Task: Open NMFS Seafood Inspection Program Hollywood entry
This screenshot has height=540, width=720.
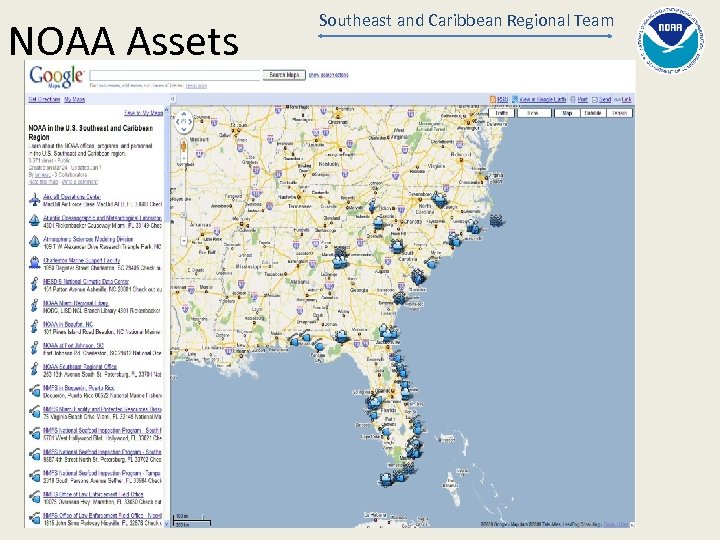Action: 102,430
